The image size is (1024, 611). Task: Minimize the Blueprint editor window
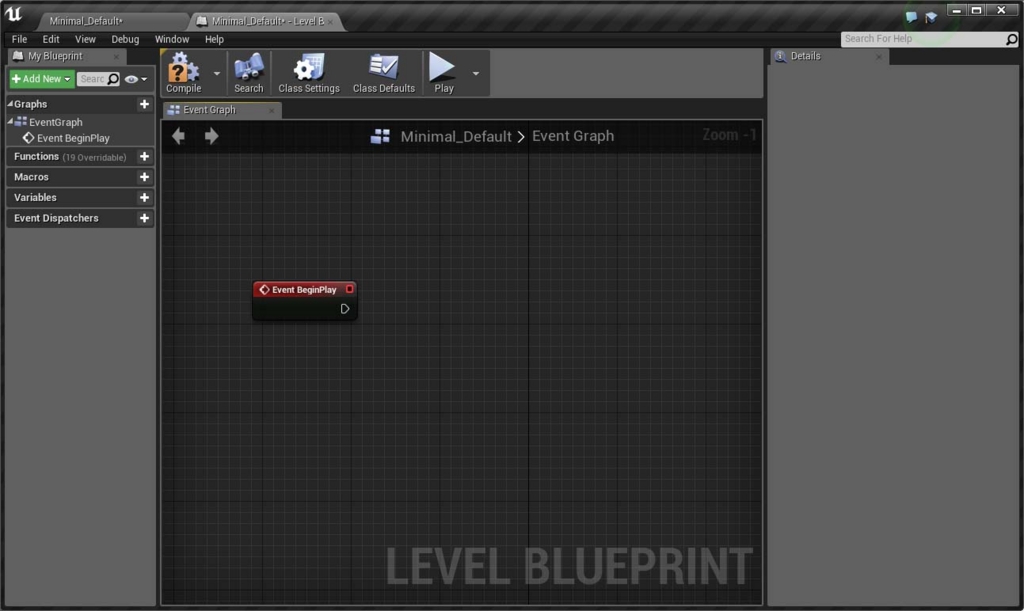pyautogui.click(x=956, y=10)
